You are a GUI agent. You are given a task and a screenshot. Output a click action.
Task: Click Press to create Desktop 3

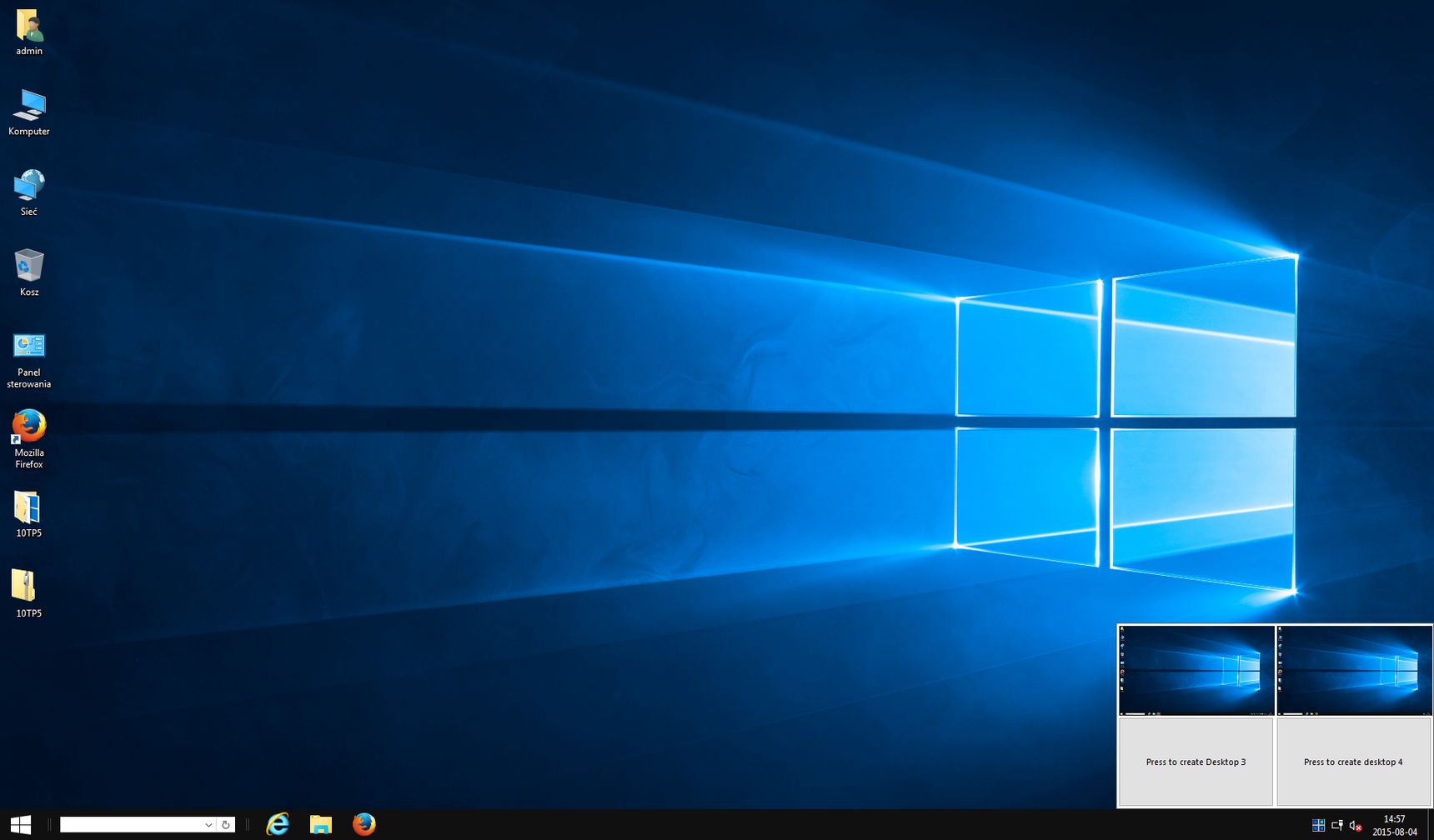coord(1196,762)
